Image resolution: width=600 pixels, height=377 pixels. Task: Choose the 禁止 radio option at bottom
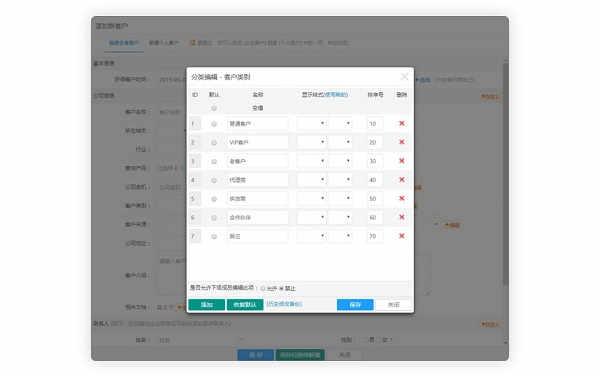281,288
